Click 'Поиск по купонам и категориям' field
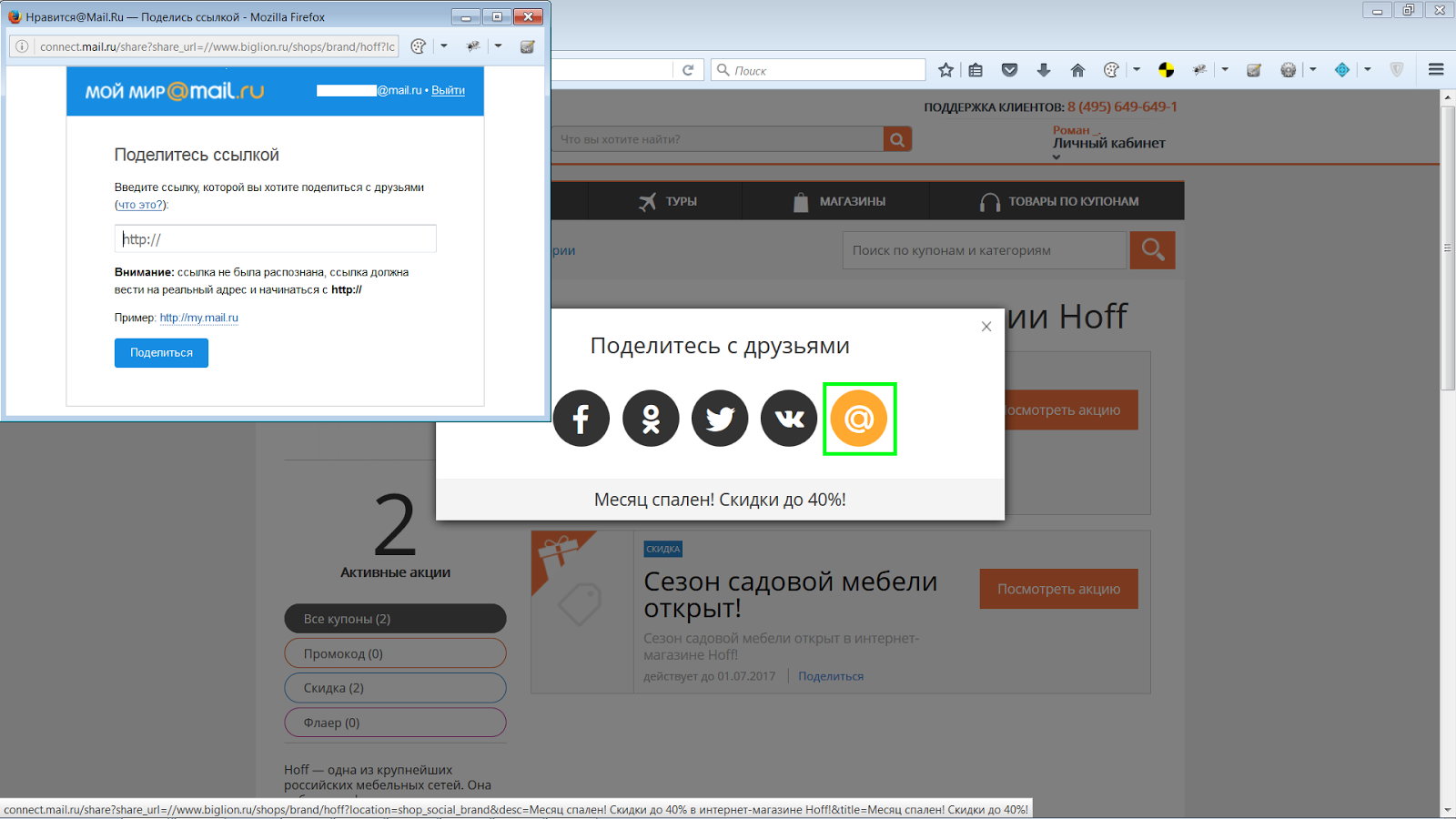 (x=985, y=250)
